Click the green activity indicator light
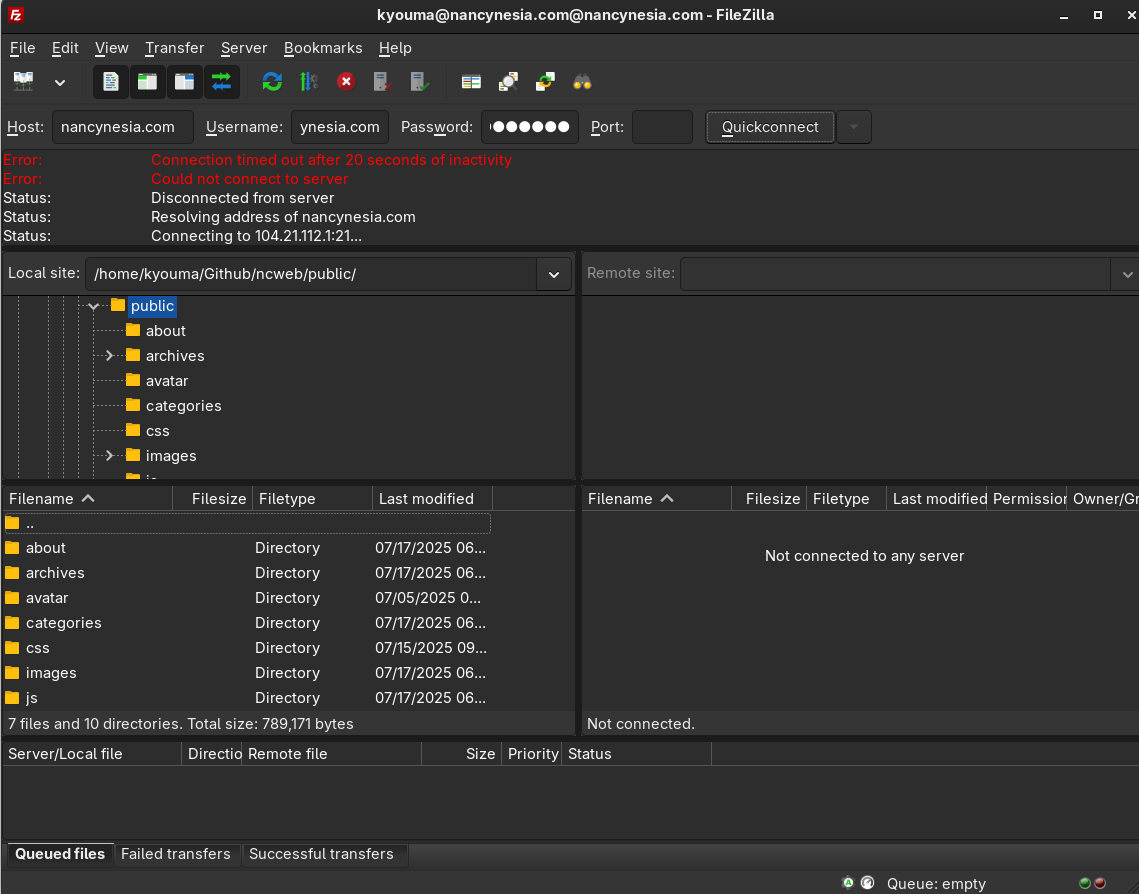This screenshot has width=1139, height=894. 1085,884
